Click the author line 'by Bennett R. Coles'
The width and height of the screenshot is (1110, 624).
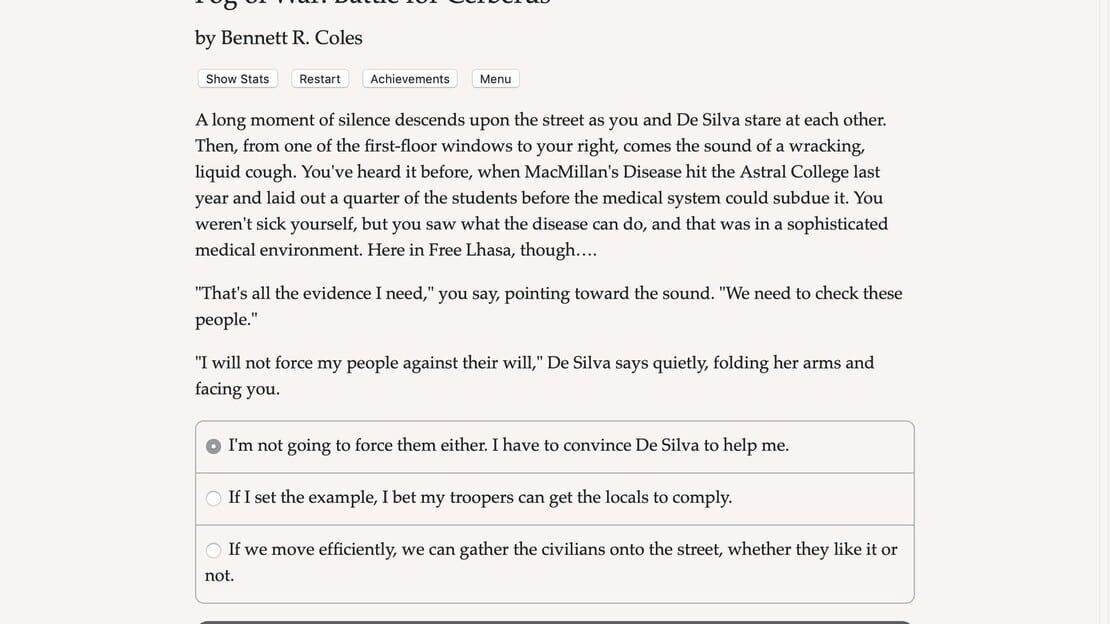(x=278, y=38)
